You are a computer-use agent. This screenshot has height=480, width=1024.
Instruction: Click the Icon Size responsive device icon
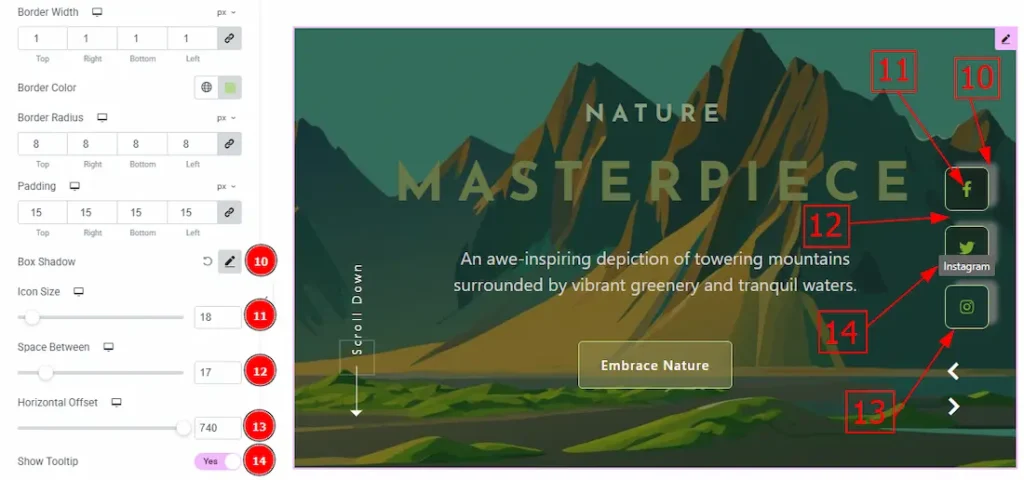(x=78, y=292)
